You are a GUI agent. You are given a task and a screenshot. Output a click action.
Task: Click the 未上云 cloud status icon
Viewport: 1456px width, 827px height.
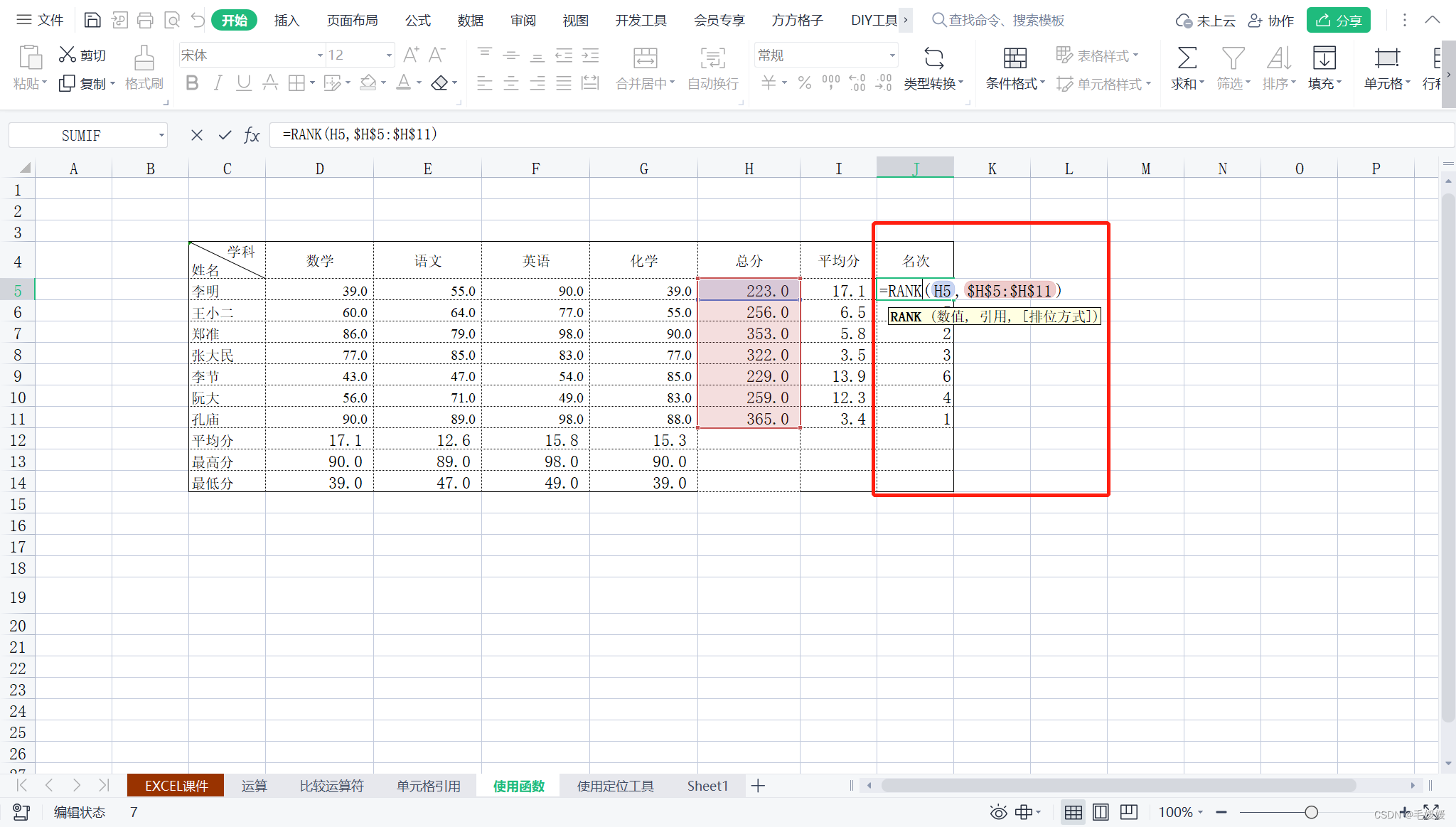pyautogui.click(x=1175, y=20)
